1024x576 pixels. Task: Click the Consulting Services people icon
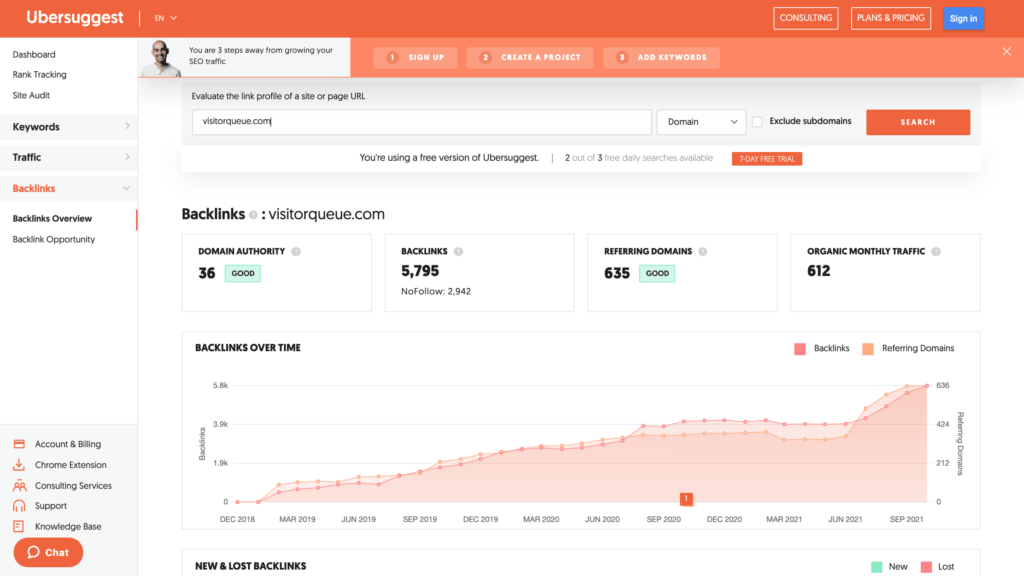click(20, 485)
